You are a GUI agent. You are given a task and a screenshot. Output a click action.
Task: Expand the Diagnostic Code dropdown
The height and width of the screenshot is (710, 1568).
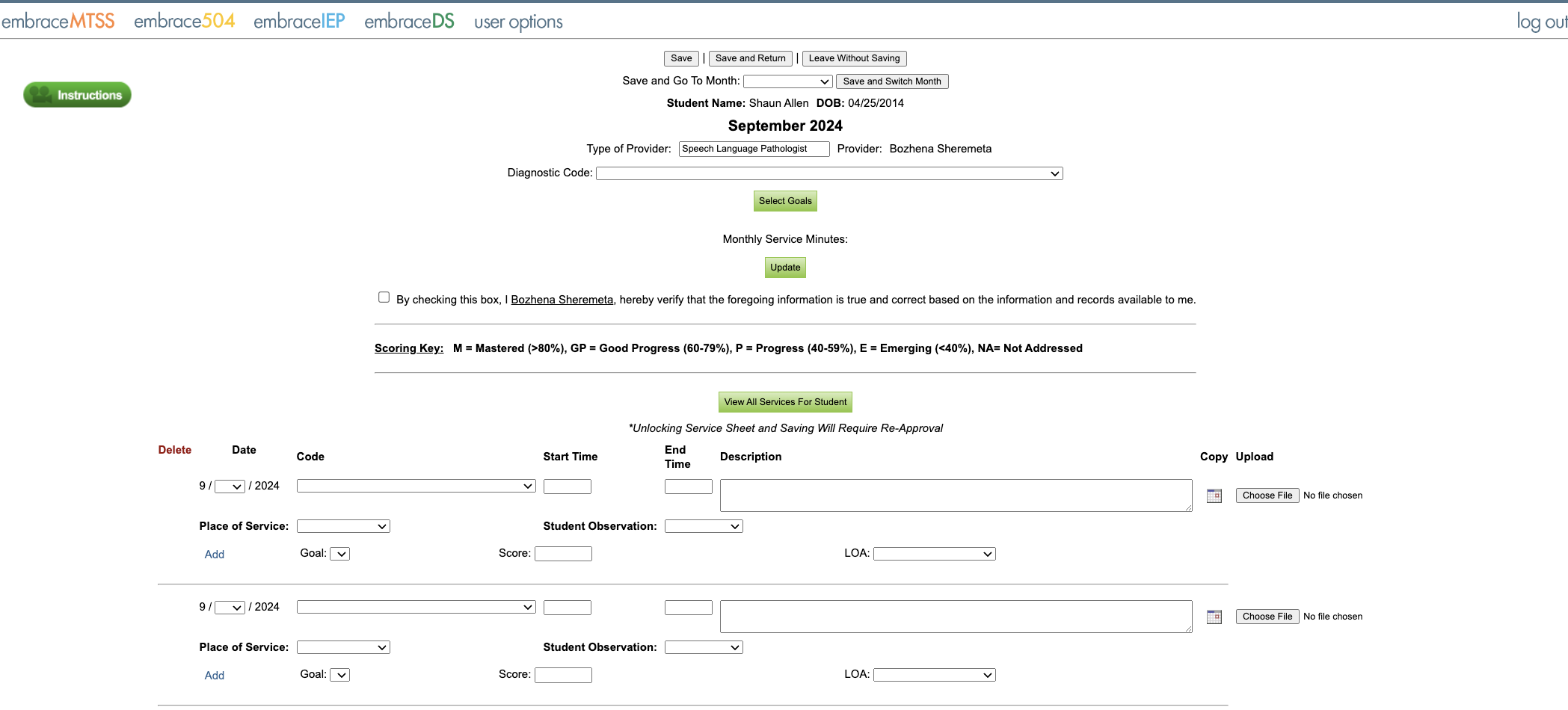coord(829,173)
